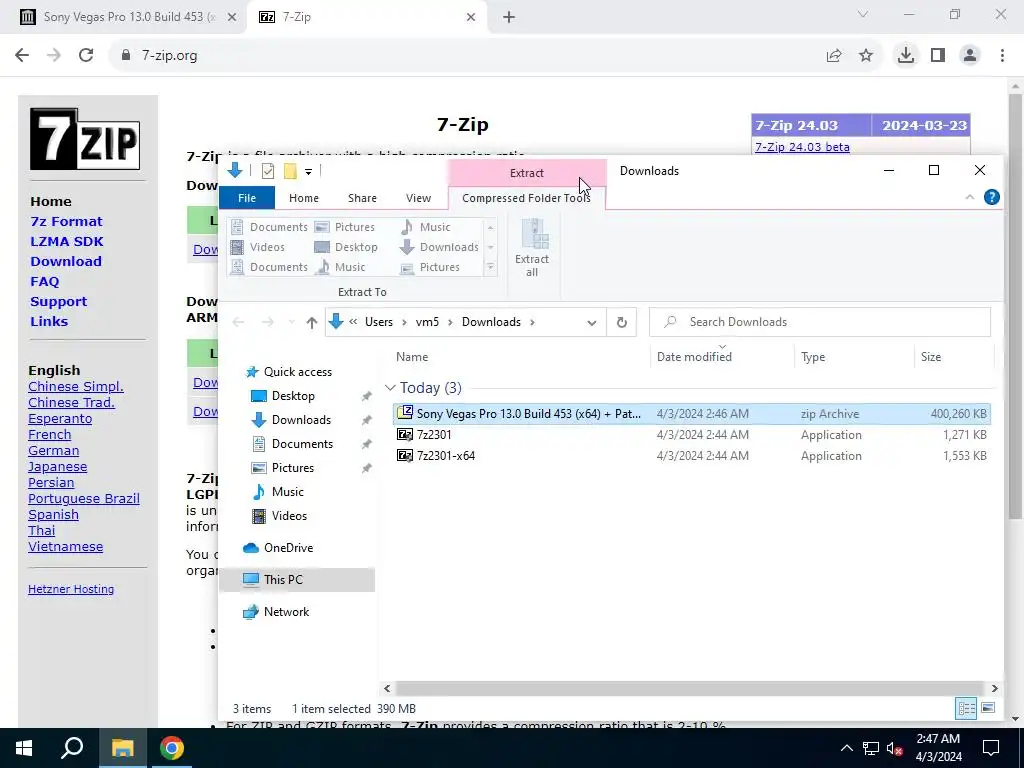Click the 7-Zip logo image
This screenshot has width=1024, height=768.
point(85,139)
